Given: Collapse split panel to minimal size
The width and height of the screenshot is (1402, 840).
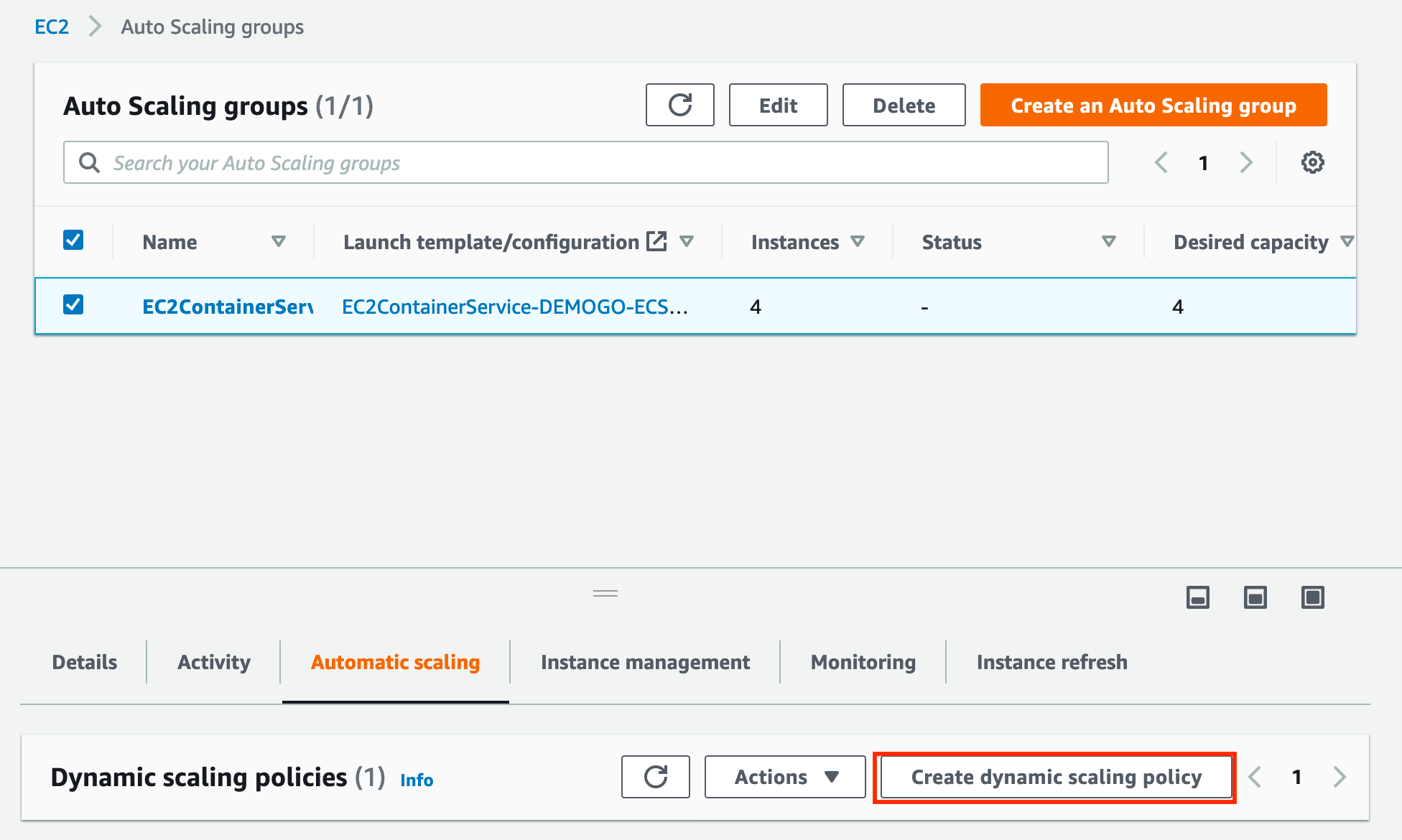Looking at the screenshot, I should pos(1197,597).
